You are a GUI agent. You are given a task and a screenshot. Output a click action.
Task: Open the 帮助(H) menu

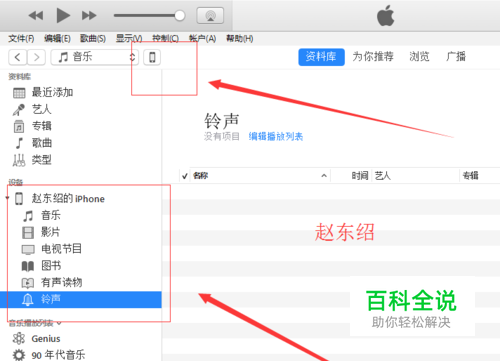(240, 39)
